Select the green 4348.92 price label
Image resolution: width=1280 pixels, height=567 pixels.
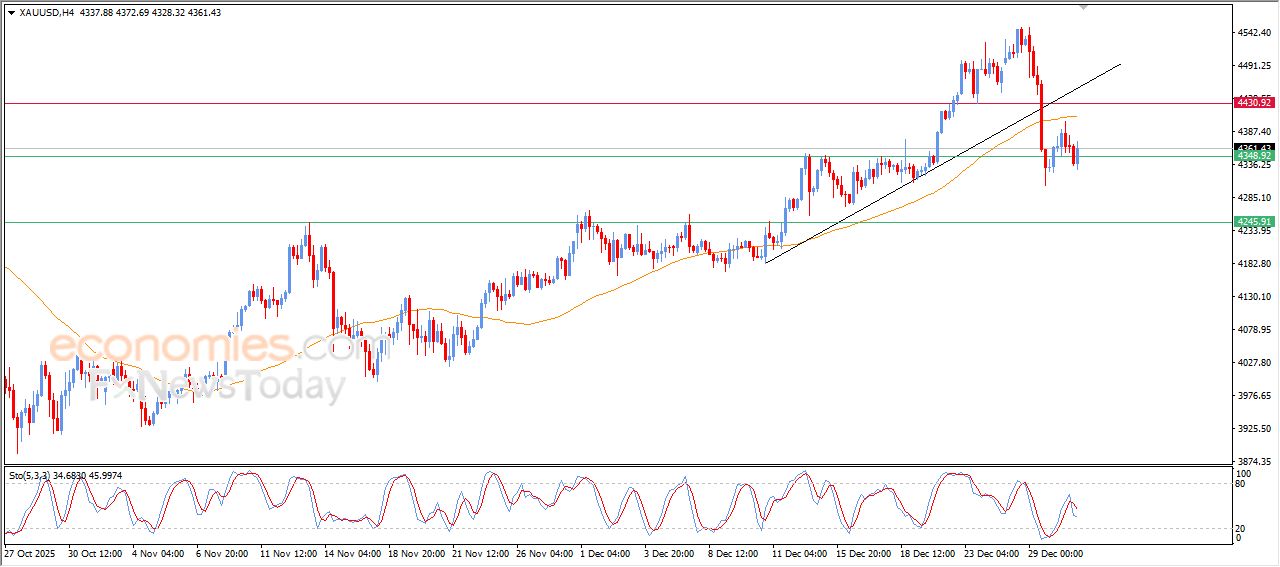click(x=1253, y=156)
